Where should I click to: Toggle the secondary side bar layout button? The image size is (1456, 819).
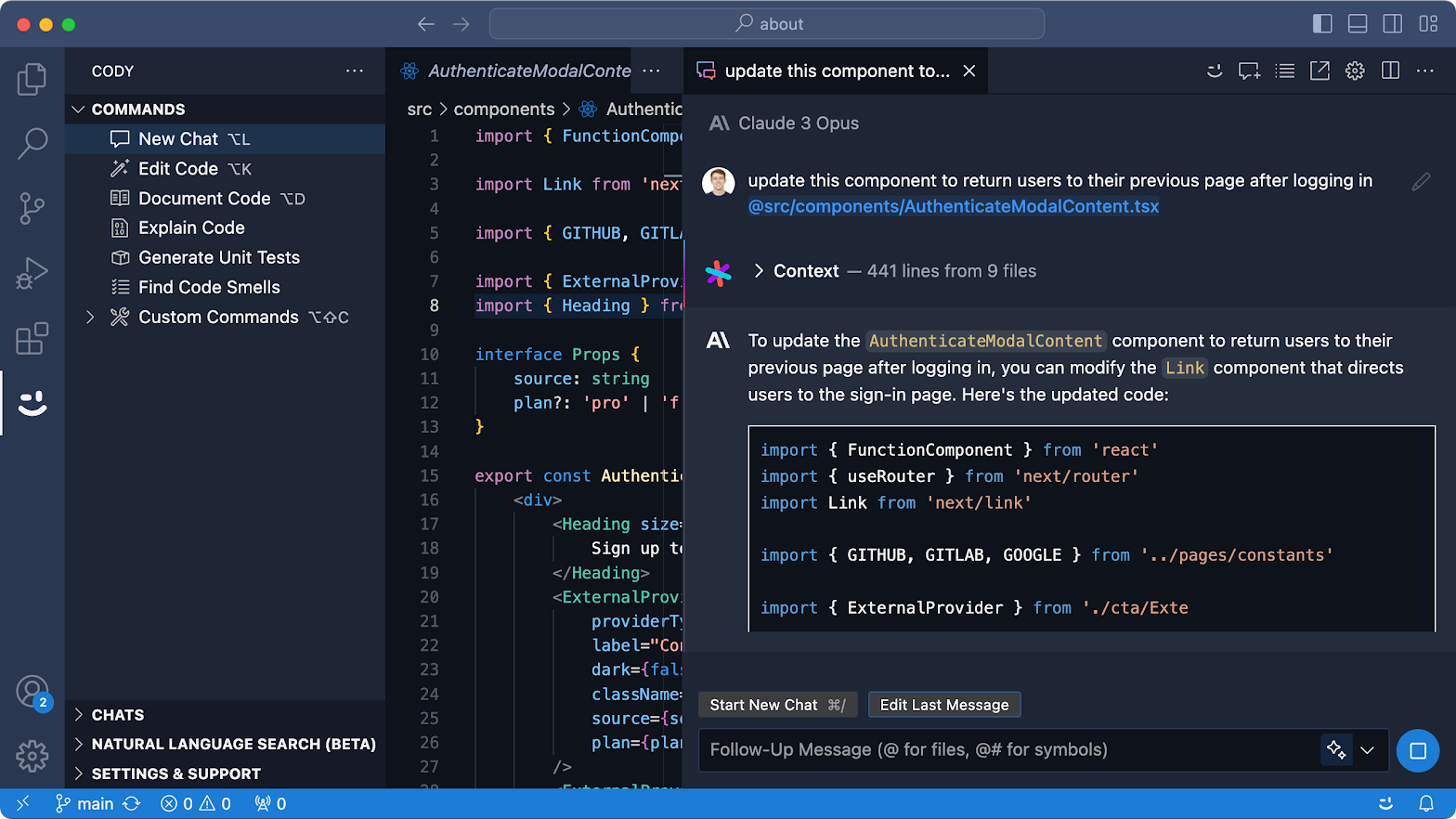tap(1393, 24)
